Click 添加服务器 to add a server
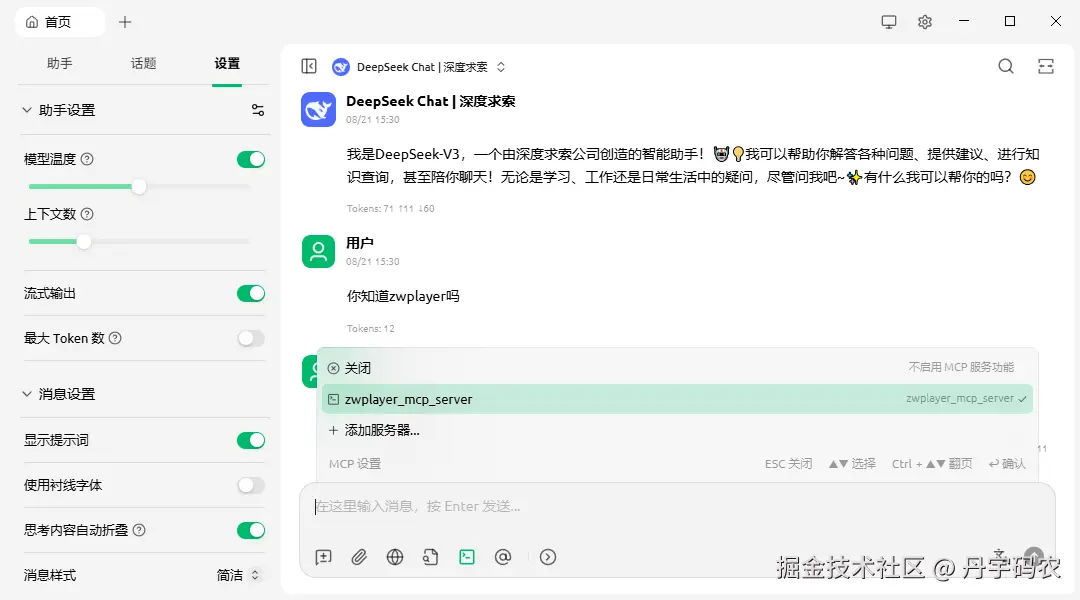Image resolution: width=1080 pixels, height=600 pixels. click(380, 431)
